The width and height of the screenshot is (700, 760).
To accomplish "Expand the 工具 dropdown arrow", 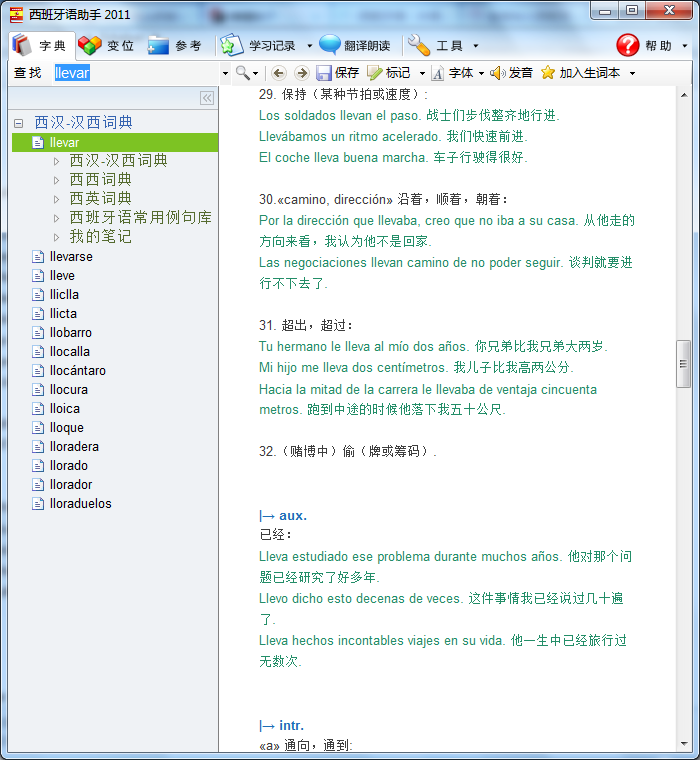I will (x=476, y=46).
